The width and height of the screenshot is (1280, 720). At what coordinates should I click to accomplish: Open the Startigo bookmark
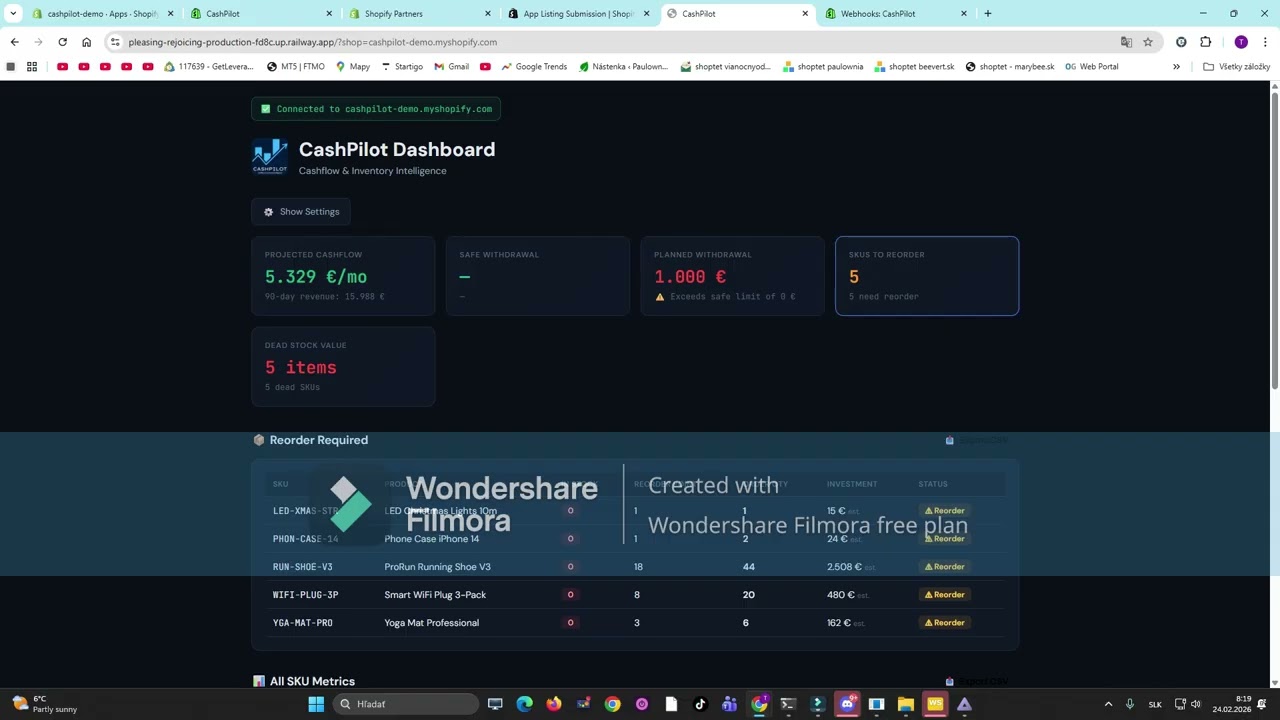402,67
